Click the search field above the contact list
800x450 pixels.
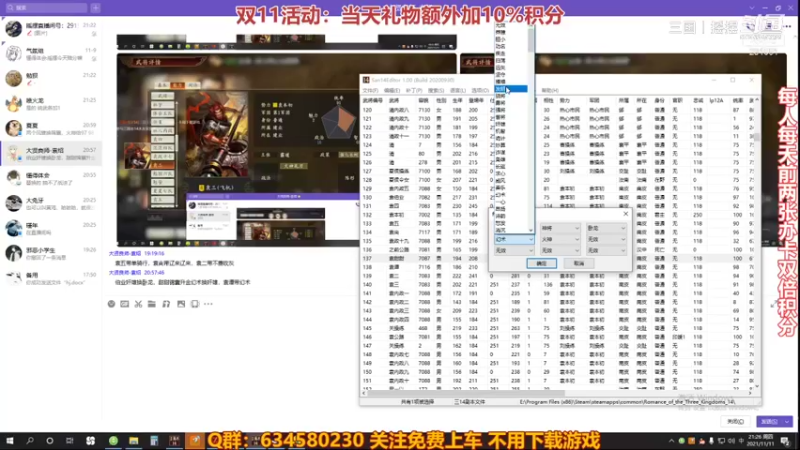(x=45, y=8)
